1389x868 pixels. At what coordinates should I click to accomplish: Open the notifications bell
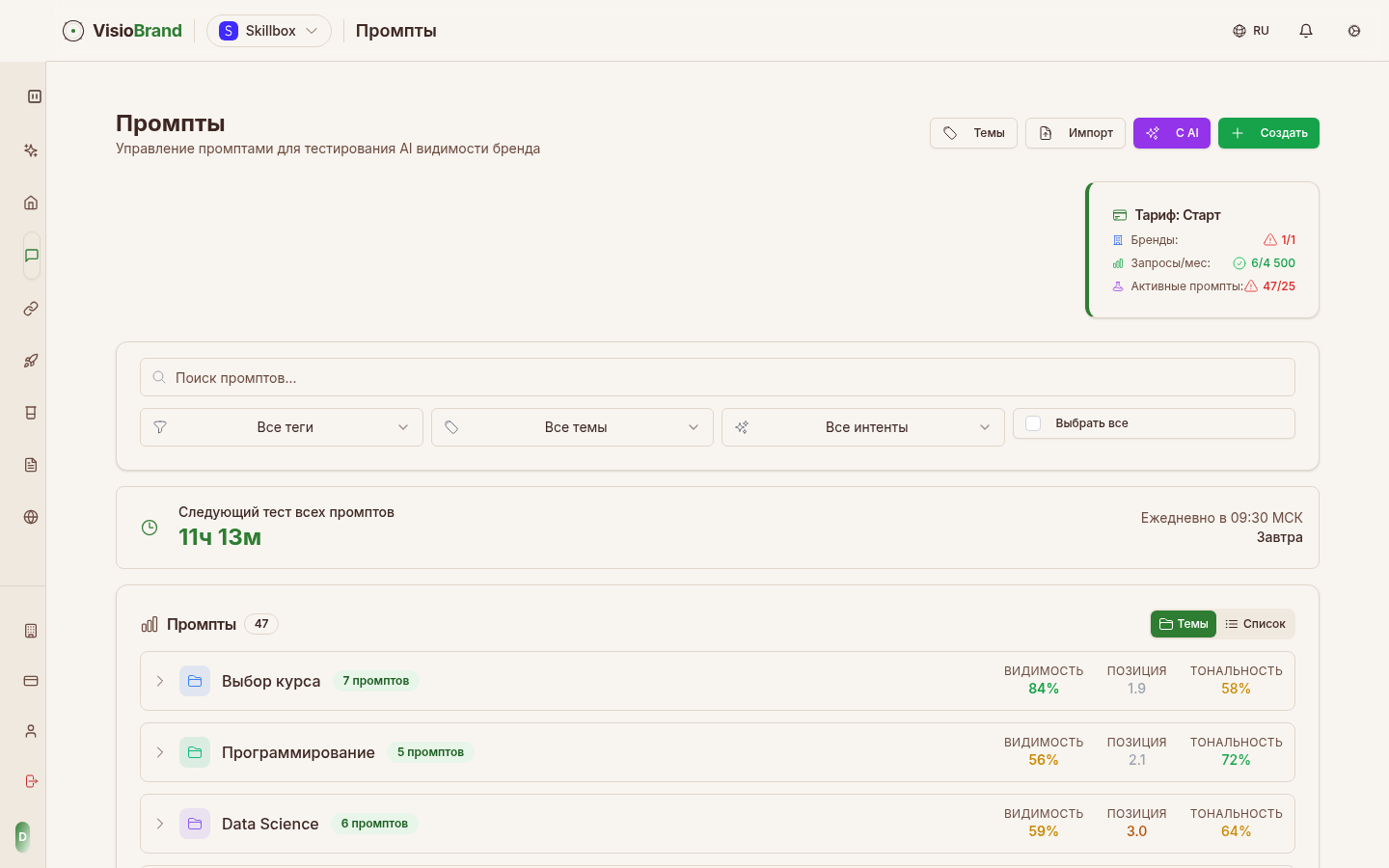pyautogui.click(x=1306, y=31)
